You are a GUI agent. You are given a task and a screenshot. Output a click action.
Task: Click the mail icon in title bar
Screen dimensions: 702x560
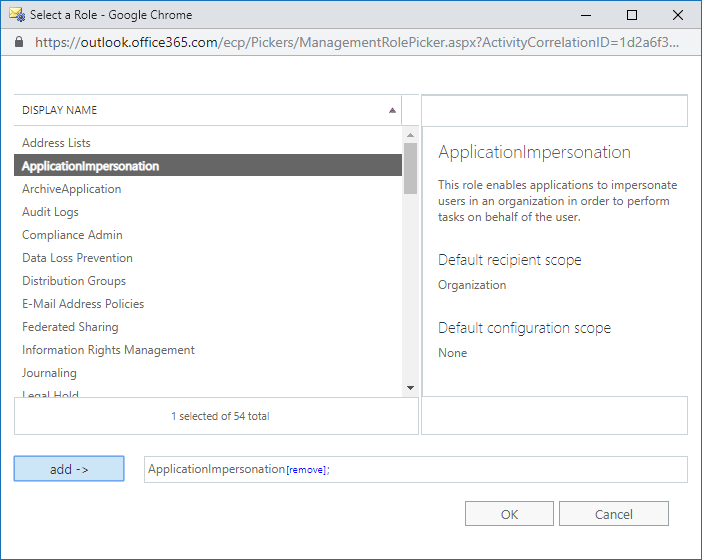(17, 15)
